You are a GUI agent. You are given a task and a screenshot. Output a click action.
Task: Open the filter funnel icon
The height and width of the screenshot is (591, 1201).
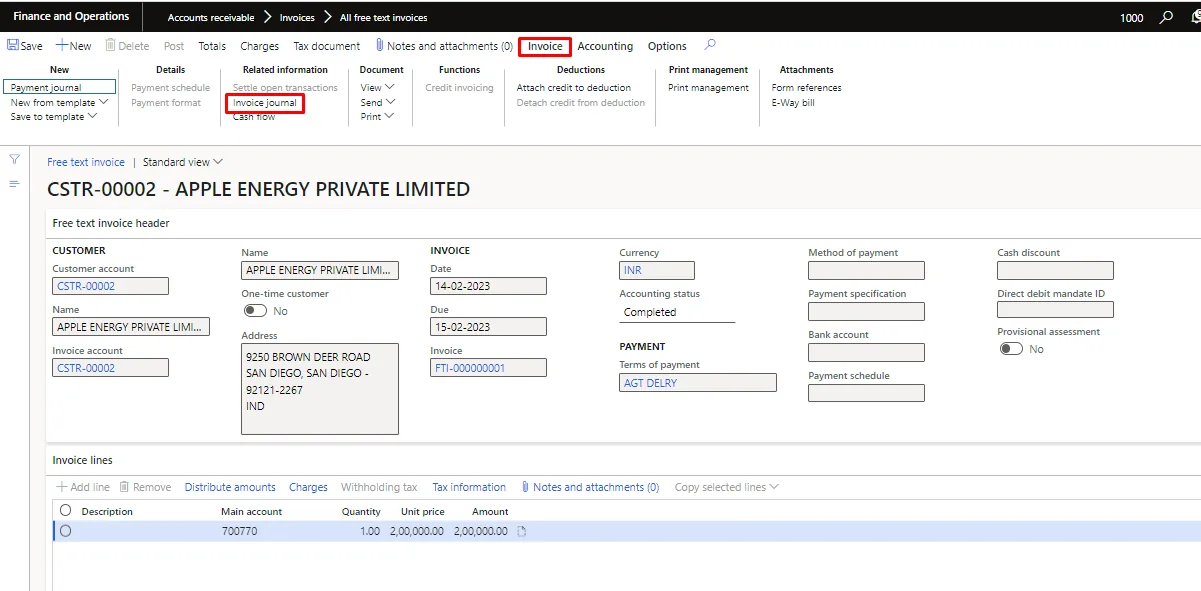click(x=14, y=159)
